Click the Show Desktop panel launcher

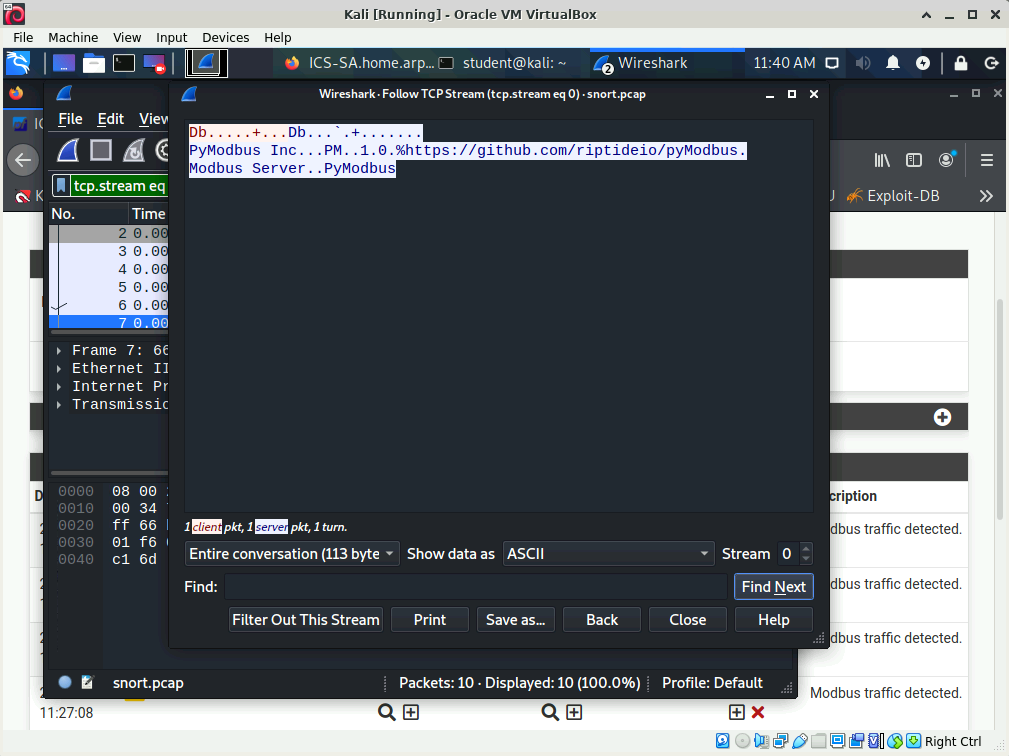pos(64,63)
